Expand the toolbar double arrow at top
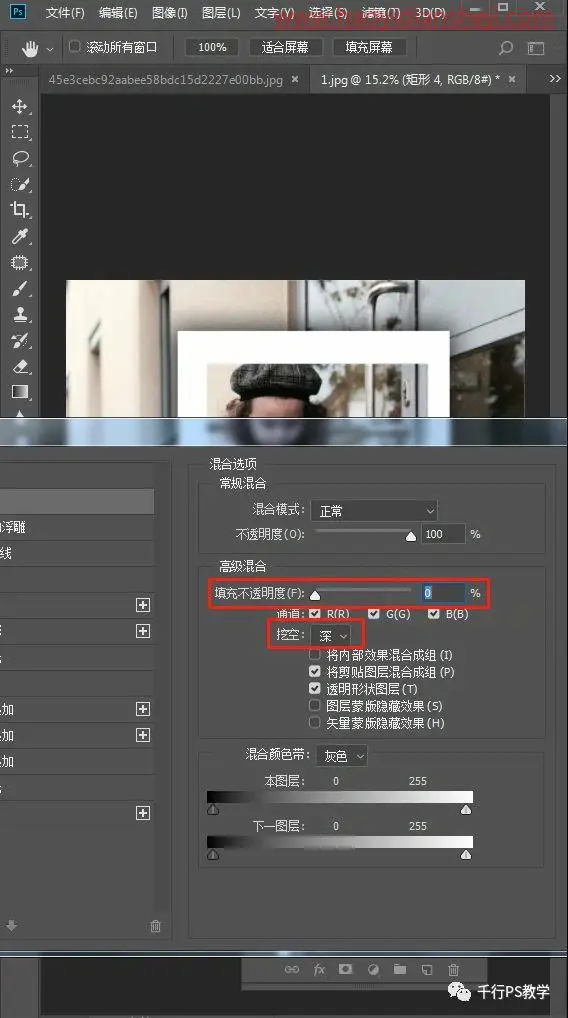568x1018 pixels. tap(9, 70)
